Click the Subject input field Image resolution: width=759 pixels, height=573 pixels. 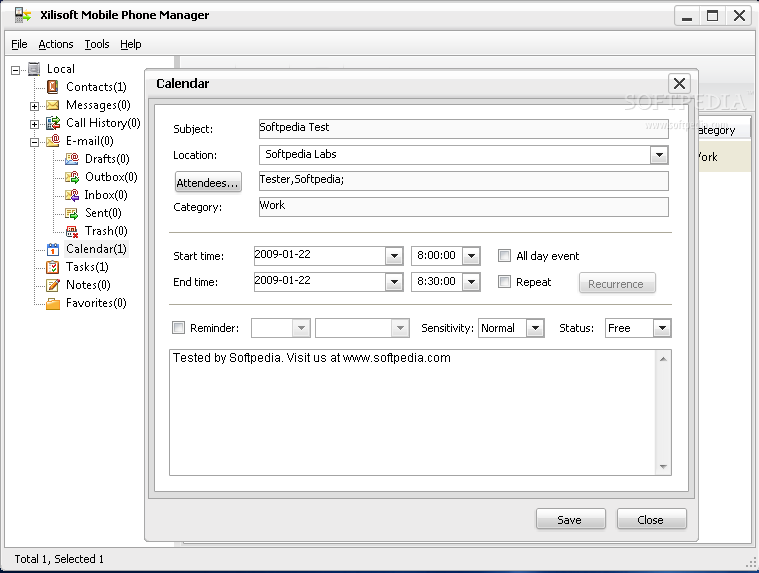(463, 129)
